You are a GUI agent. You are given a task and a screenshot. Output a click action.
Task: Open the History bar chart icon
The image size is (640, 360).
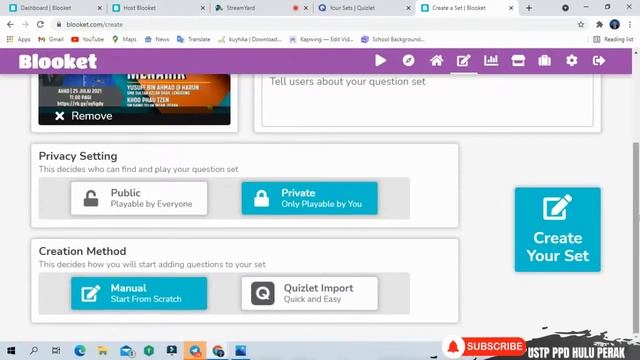491,61
